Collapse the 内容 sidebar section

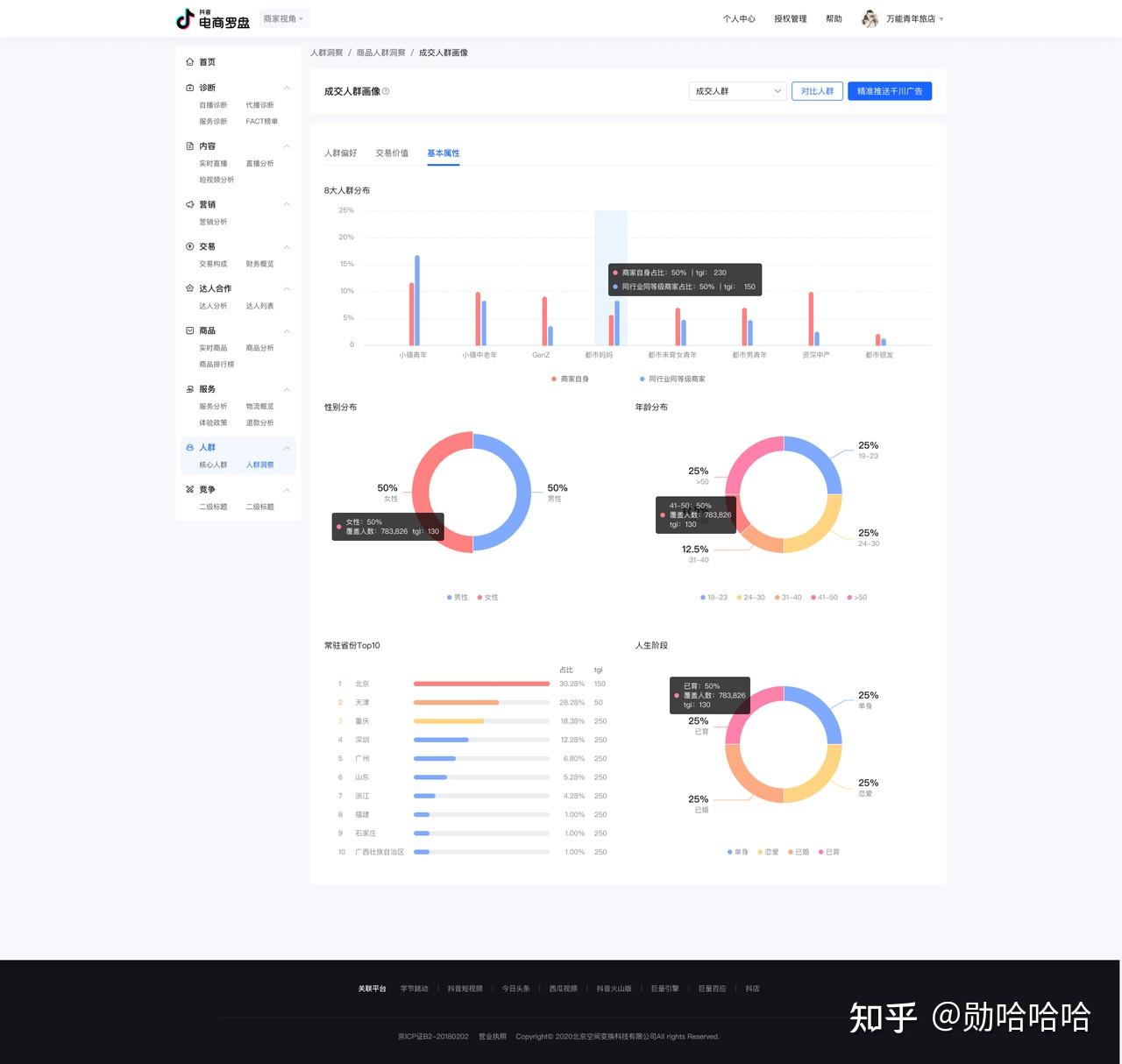(287, 146)
